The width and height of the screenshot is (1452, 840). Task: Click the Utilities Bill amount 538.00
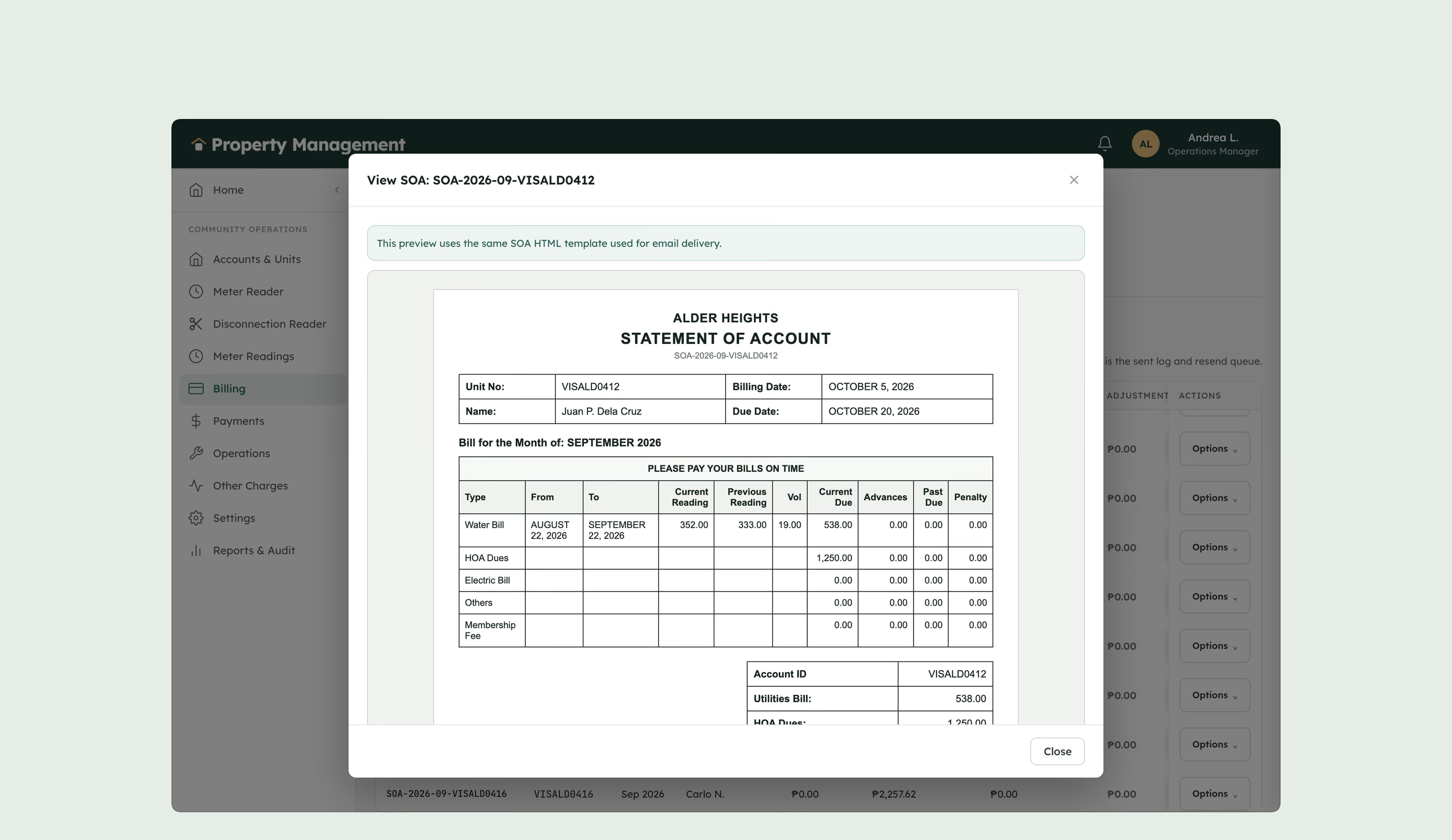[971, 698]
